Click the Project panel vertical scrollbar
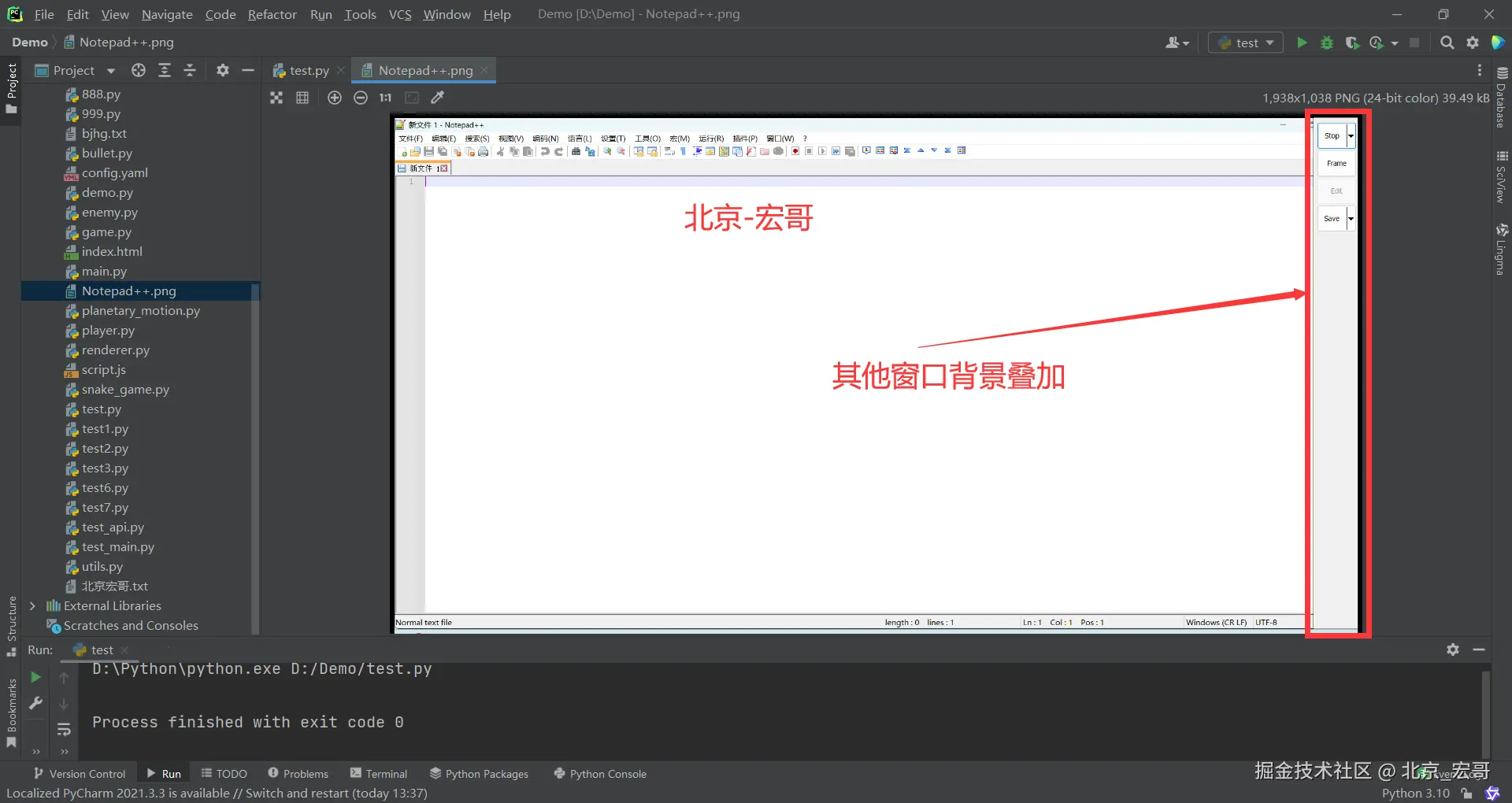Viewport: 1512px width, 803px height. coord(254,458)
